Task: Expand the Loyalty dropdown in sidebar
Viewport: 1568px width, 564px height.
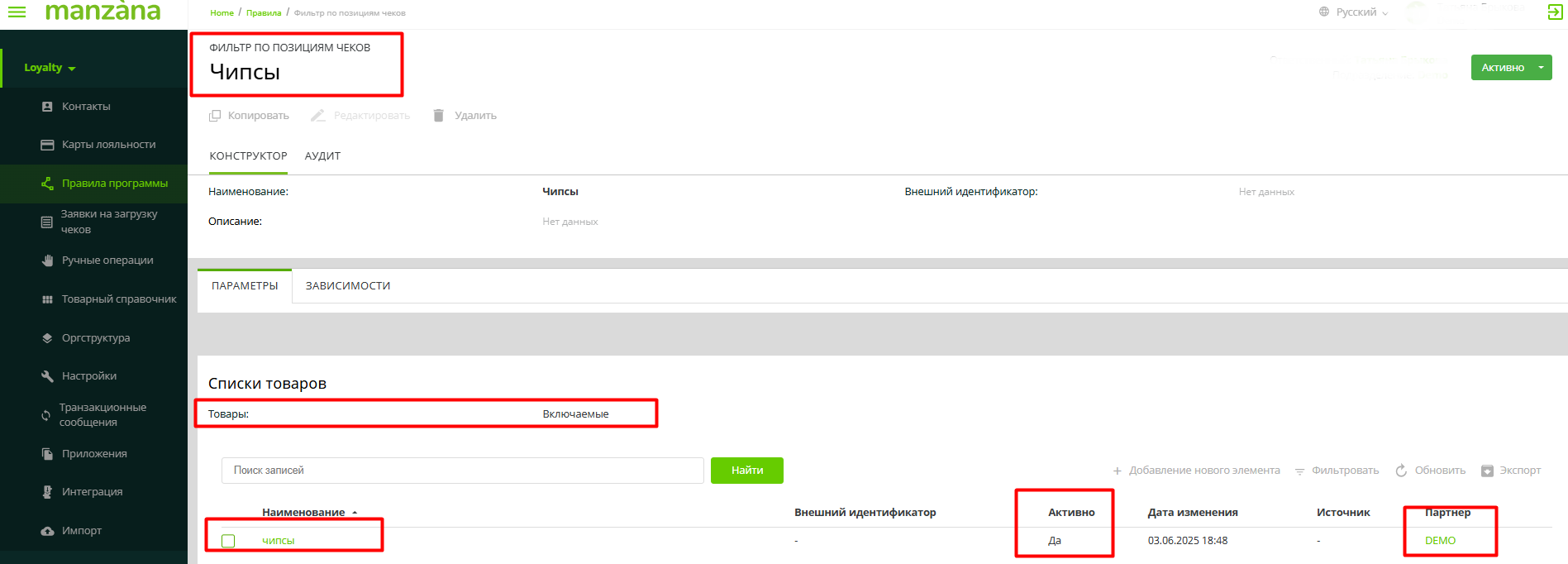Action: [50, 68]
